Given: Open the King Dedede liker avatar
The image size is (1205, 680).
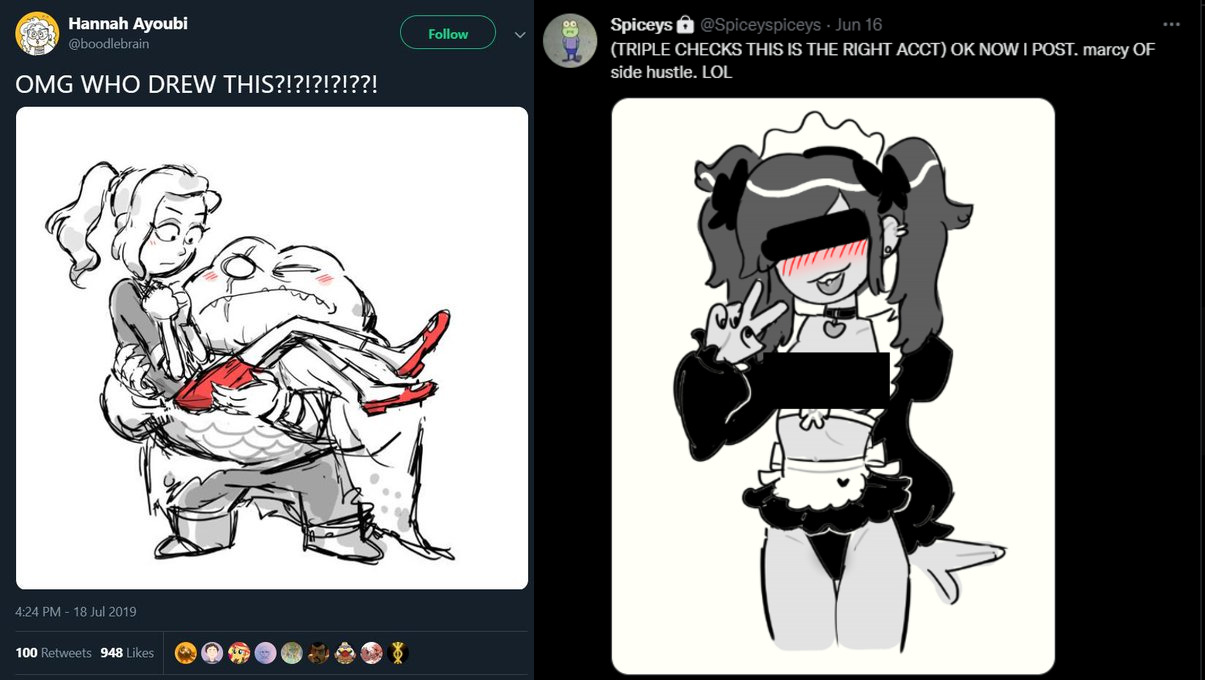Looking at the screenshot, I should (345, 653).
